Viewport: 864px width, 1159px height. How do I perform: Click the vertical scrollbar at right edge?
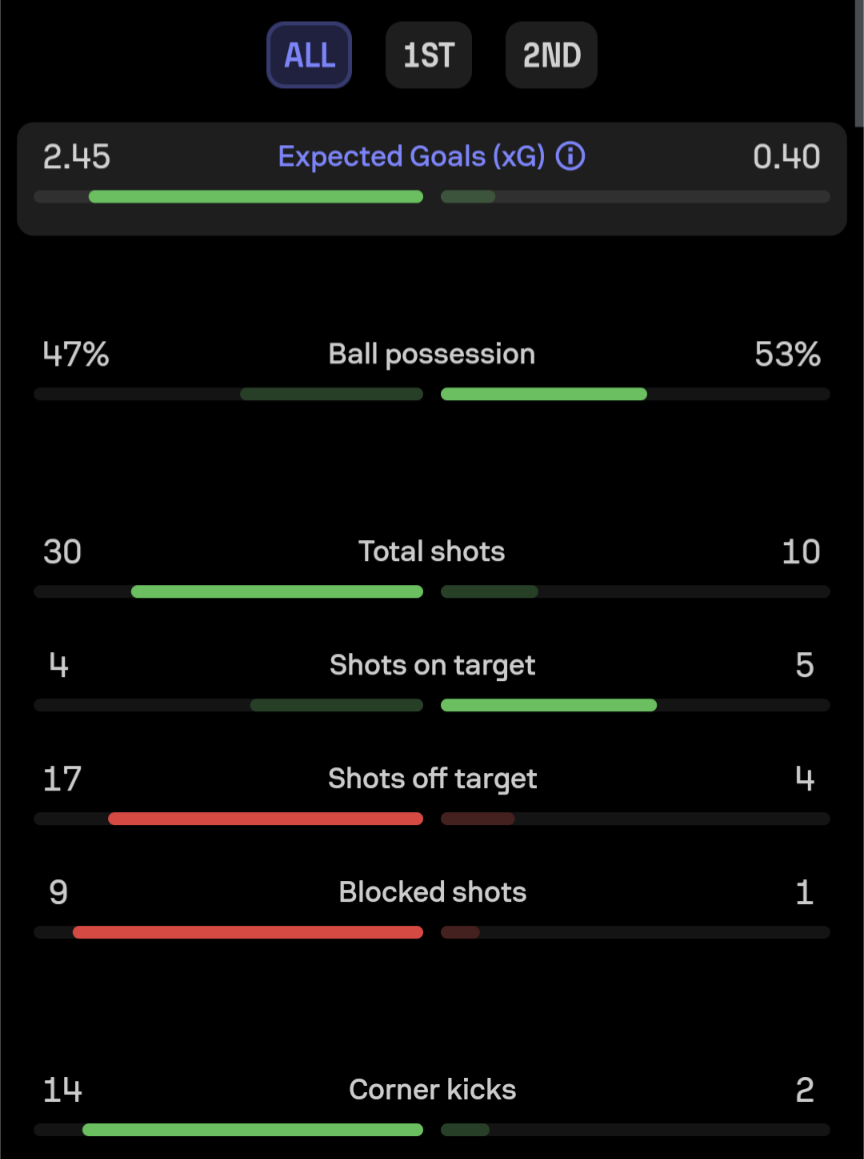pyautogui.click(x=859, y=63)
